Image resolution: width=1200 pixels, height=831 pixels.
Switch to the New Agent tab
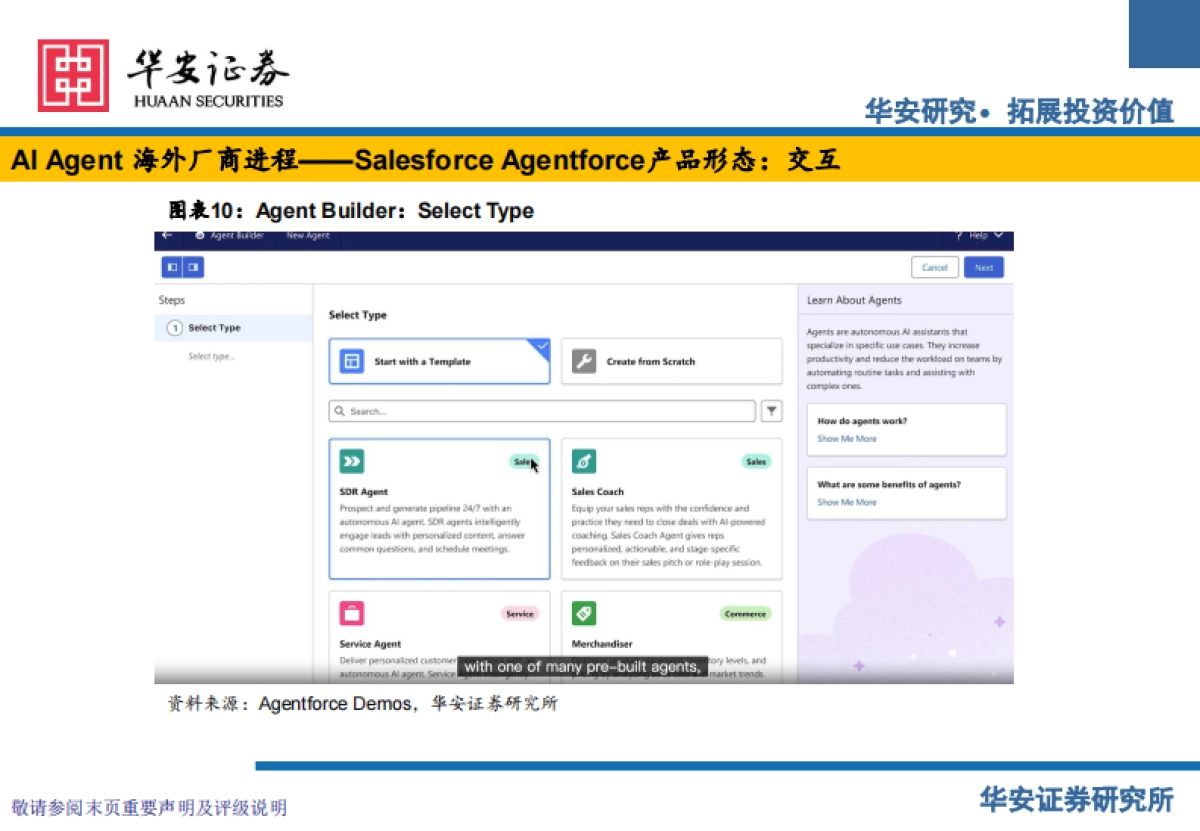coord(307,236)
